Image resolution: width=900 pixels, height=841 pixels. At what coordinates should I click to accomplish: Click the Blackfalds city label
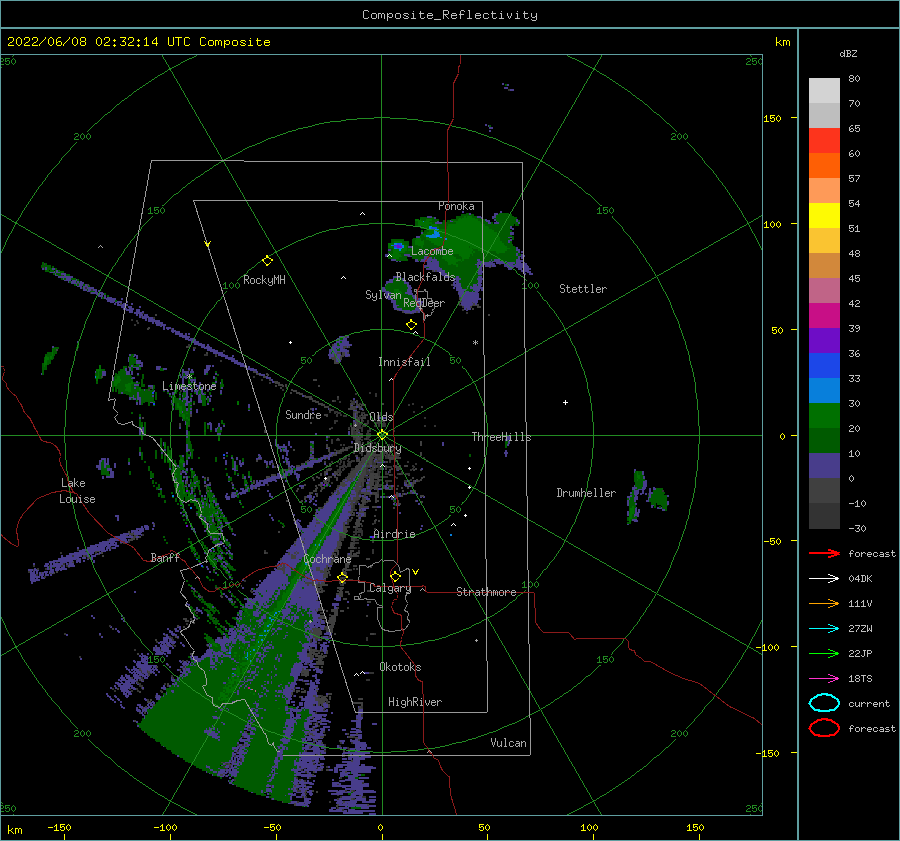coord(425,277)
